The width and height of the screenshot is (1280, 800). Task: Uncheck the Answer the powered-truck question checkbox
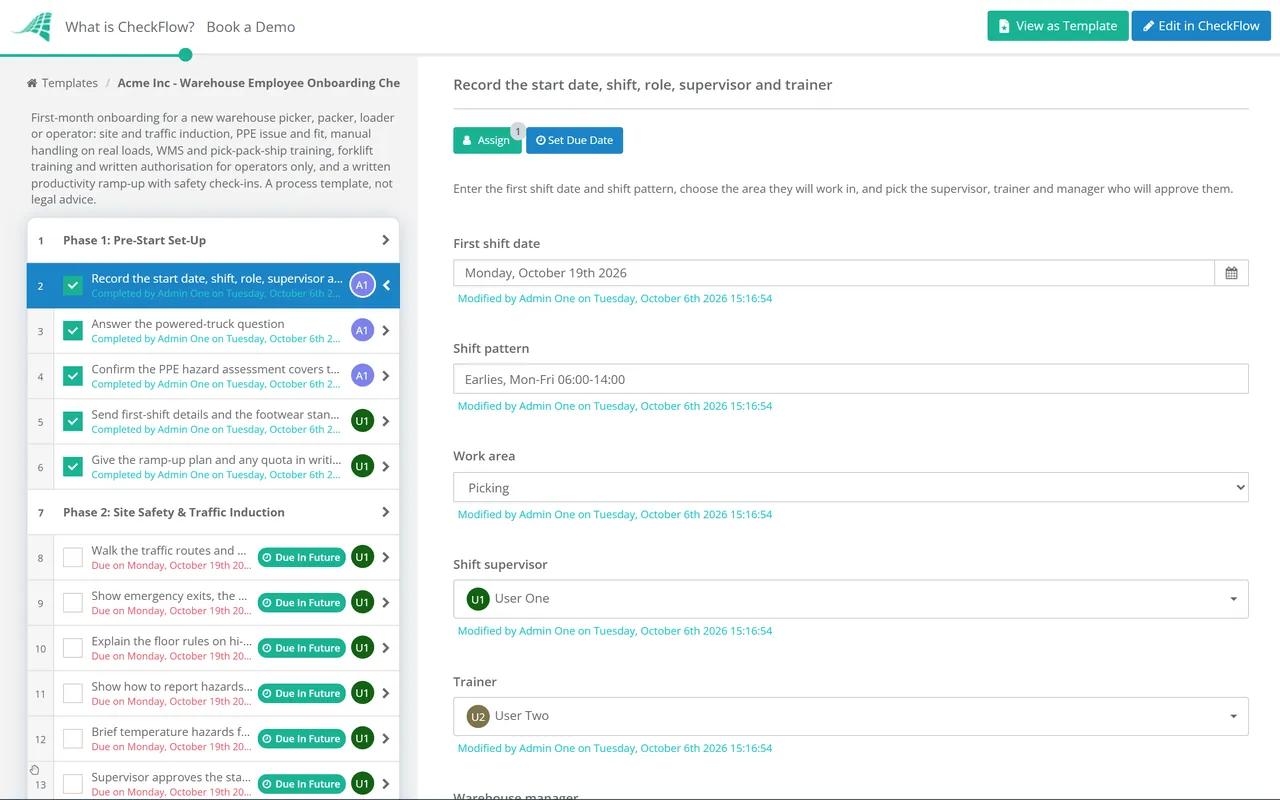pos(73,330)
